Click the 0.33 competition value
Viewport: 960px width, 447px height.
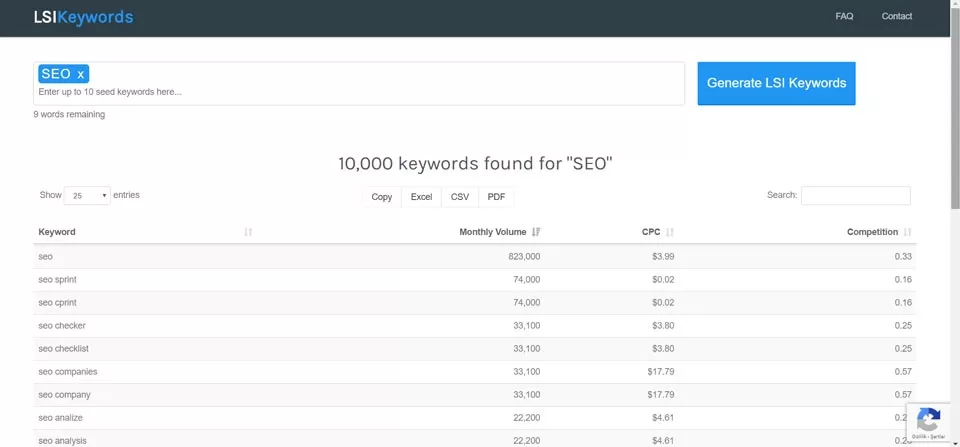pyautogui.click(x=903, y=257)
